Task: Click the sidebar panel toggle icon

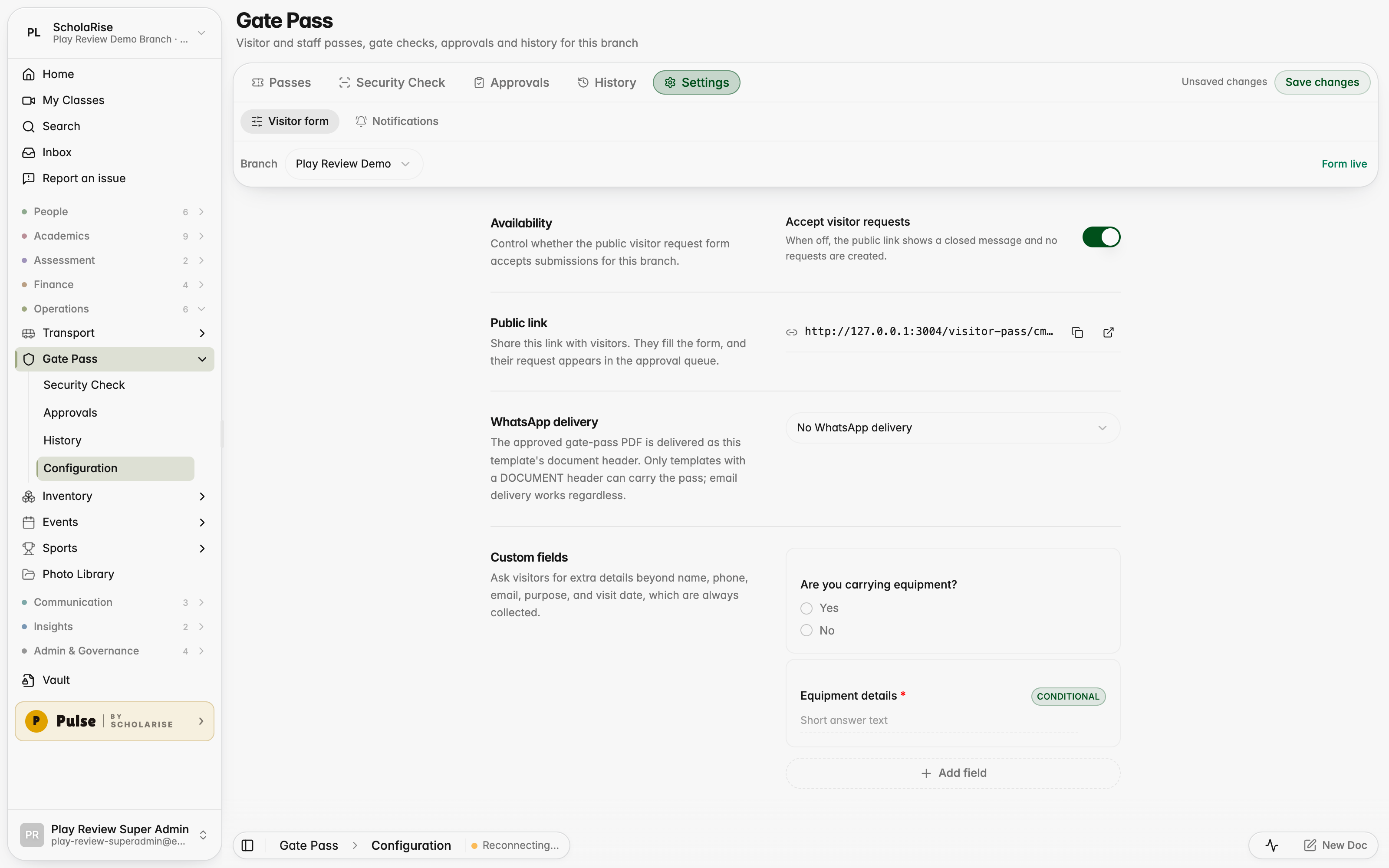Action: [247, 845]
